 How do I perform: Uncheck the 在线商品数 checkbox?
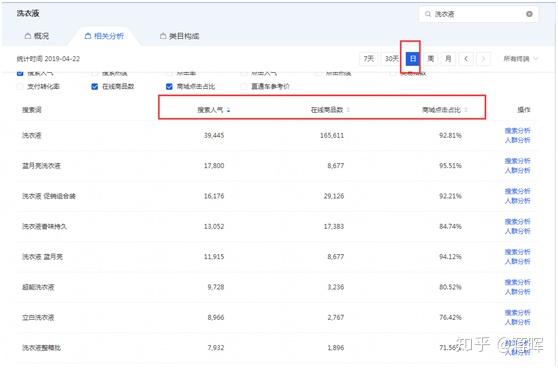95,86
